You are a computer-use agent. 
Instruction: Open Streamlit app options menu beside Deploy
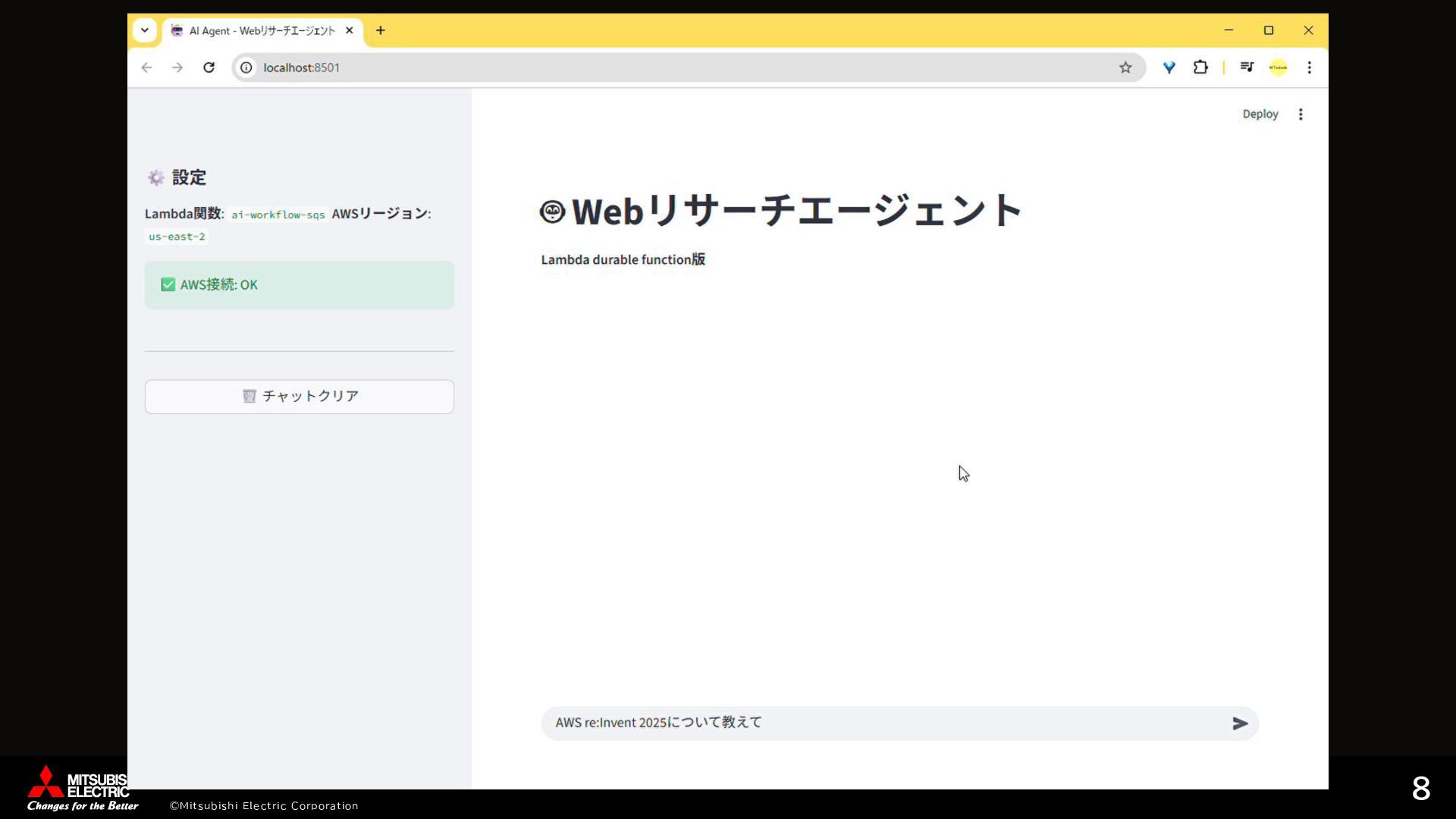1301,114
